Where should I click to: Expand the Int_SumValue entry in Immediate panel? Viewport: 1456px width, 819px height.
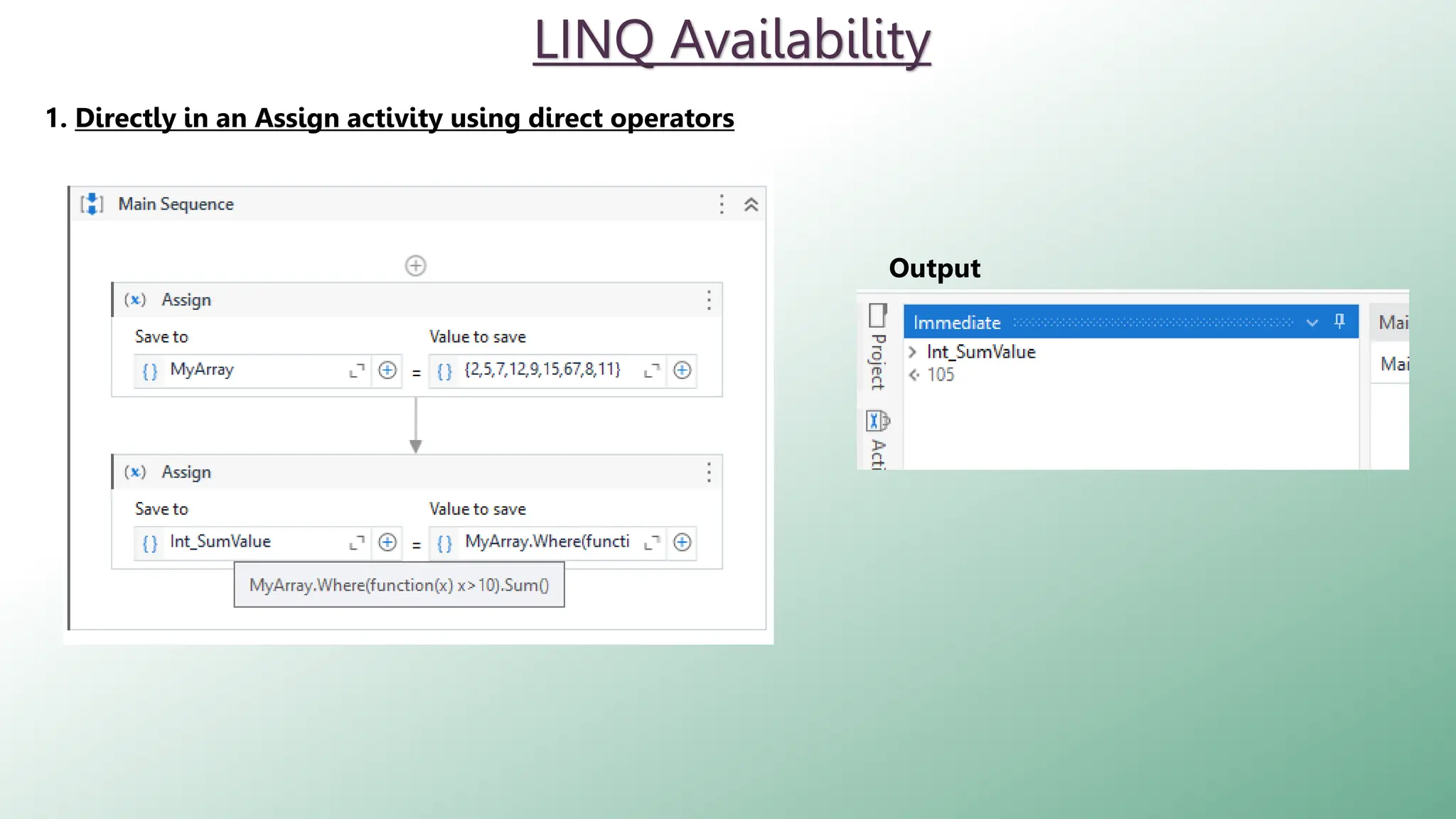912,352
